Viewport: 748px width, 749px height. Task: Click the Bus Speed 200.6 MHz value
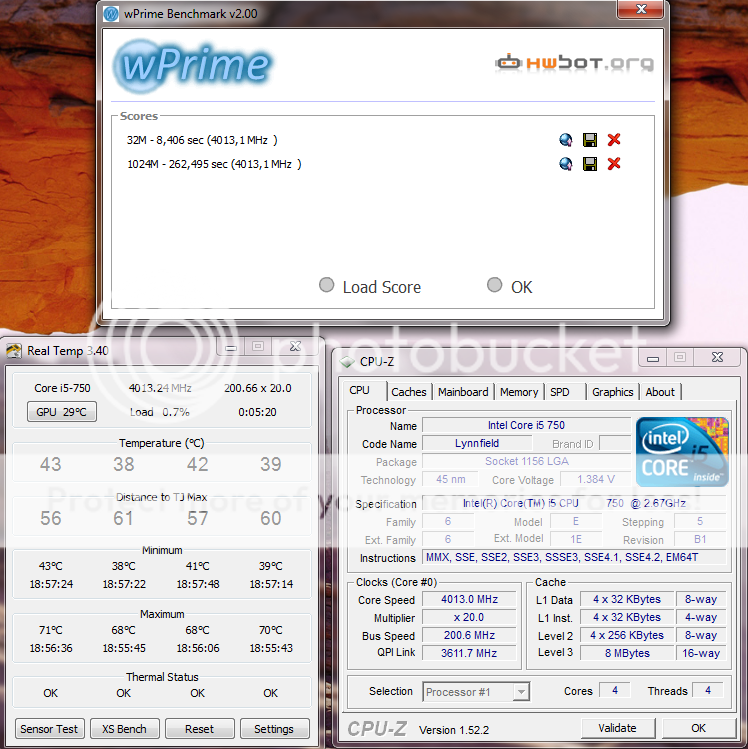click(469, 635)
